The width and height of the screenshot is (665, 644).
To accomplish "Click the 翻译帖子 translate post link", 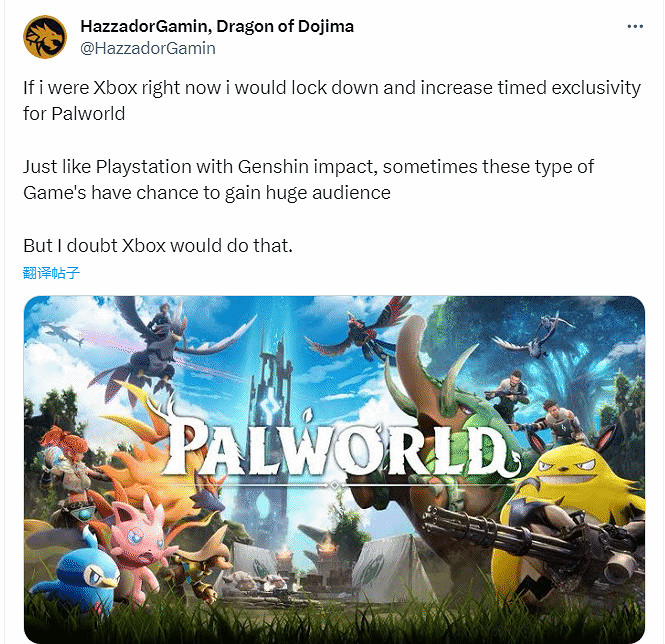I will coord(51,272).
